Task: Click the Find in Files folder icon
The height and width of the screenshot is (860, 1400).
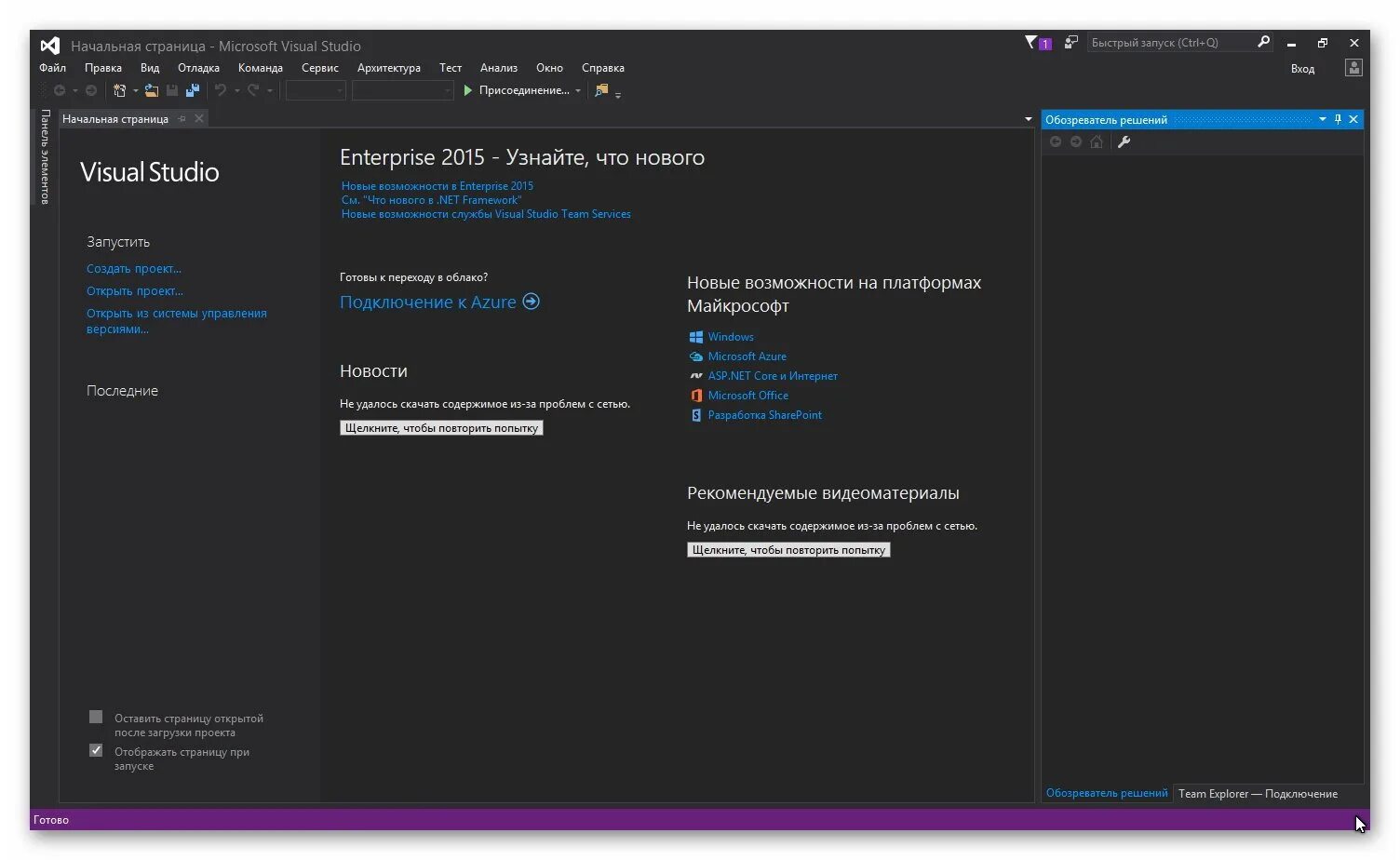Action: coord(601,90)
